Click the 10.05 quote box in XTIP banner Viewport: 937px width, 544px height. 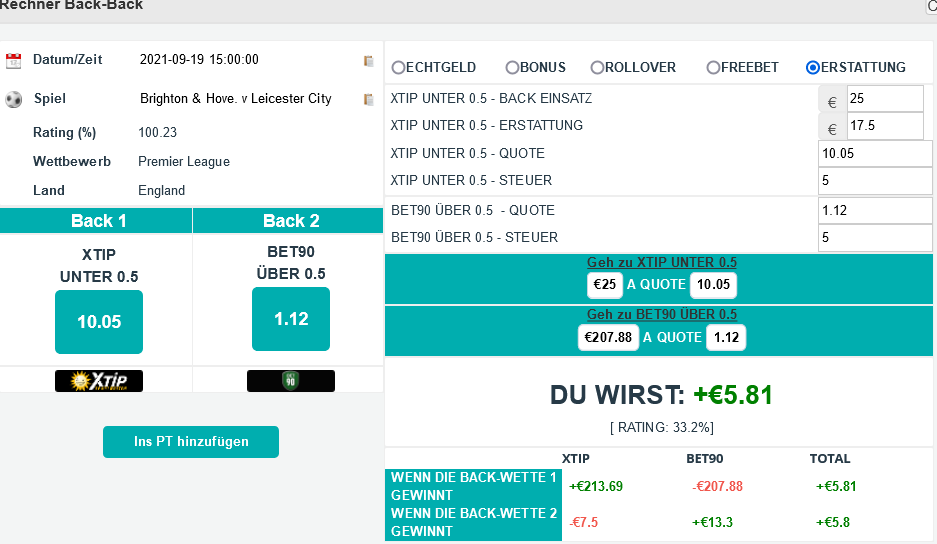(714, 285)
